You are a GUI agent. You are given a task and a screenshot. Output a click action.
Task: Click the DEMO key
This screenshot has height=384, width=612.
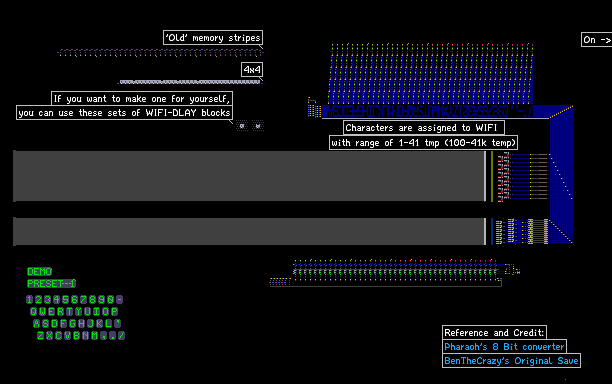click(39, 272)
